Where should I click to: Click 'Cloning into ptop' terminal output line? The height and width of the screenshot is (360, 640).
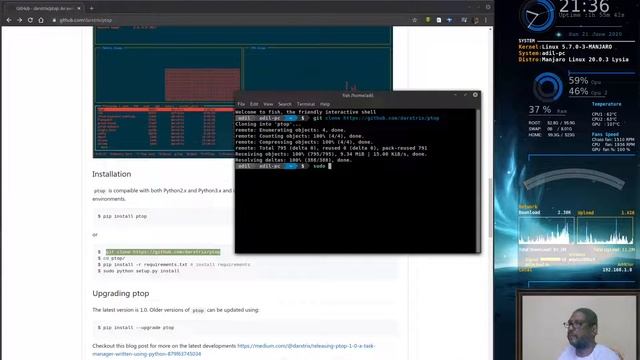pyautogui.click(x=268, y=124)
